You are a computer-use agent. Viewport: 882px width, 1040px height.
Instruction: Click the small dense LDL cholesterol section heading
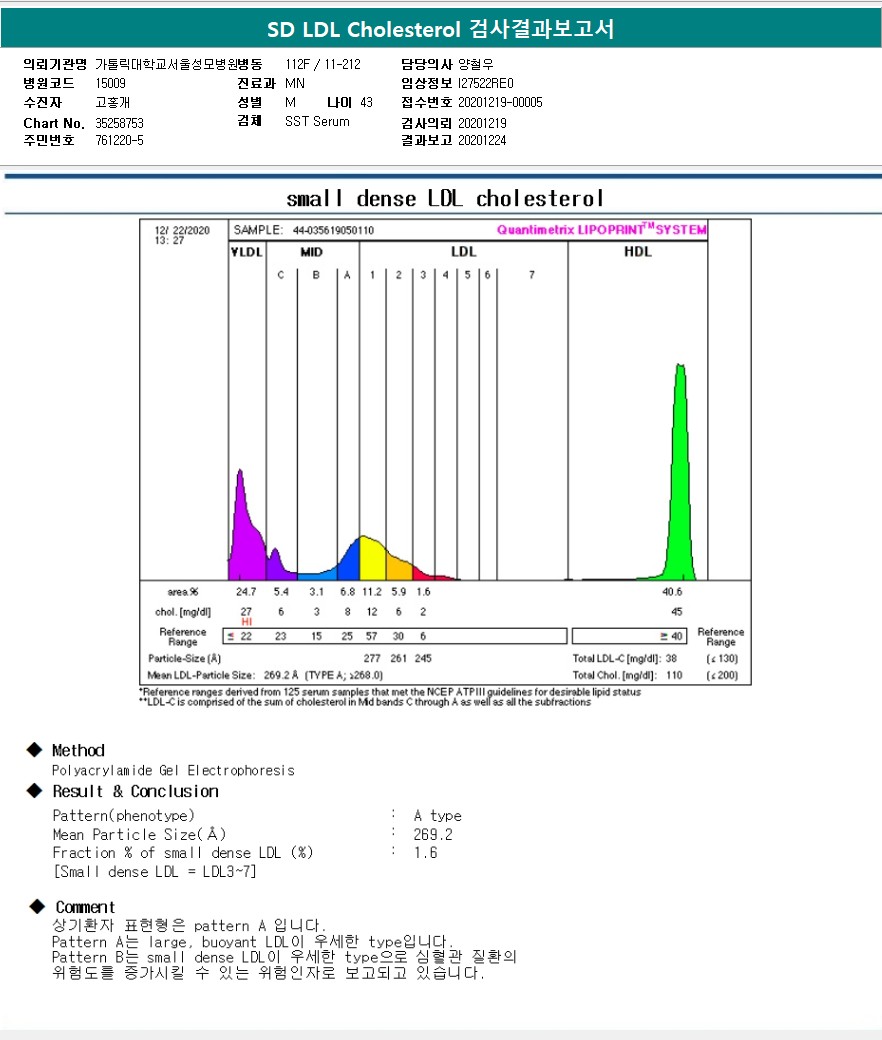445,198
